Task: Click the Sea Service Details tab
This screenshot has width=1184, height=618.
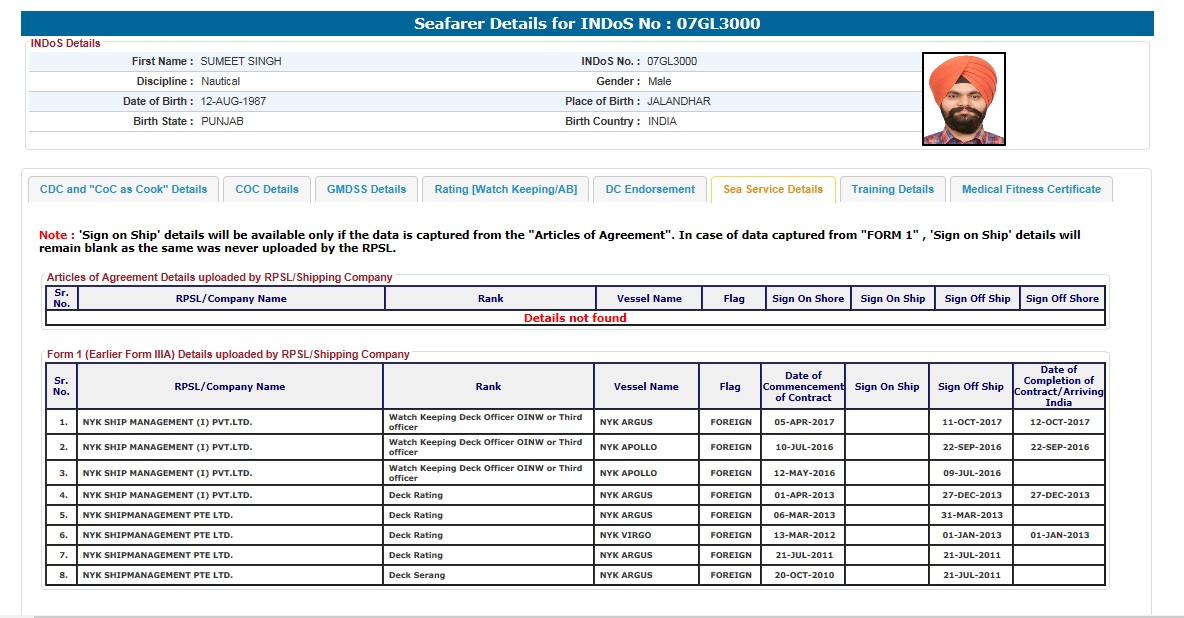Action: click(x=773, y=189)
